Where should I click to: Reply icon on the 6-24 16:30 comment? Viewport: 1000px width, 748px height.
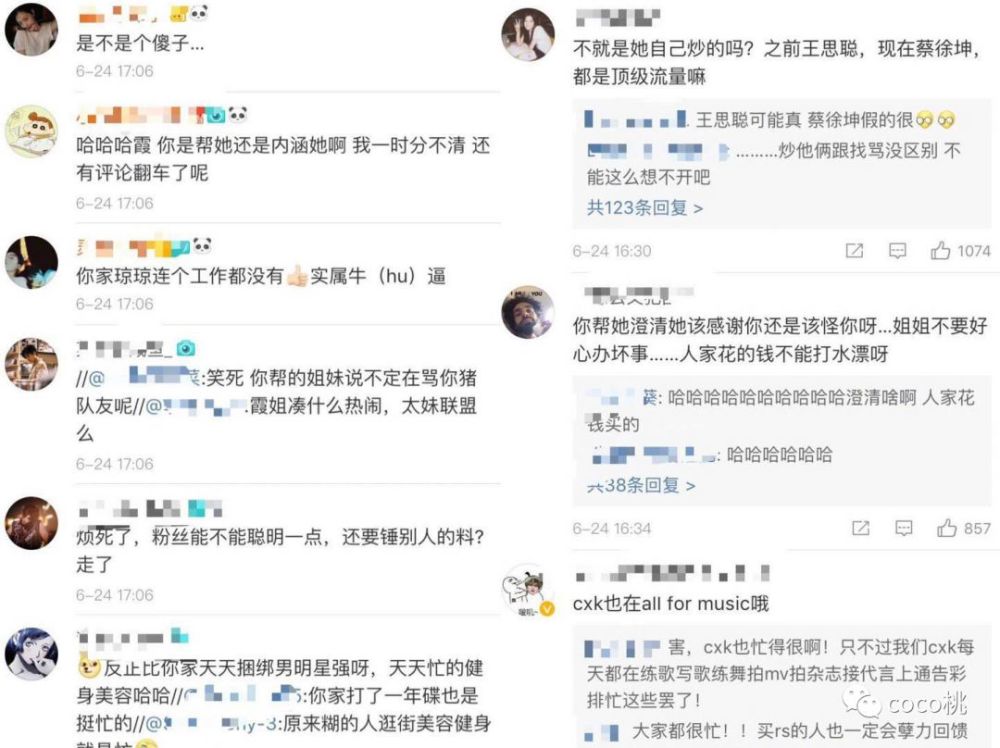click(x=897, y=251)
